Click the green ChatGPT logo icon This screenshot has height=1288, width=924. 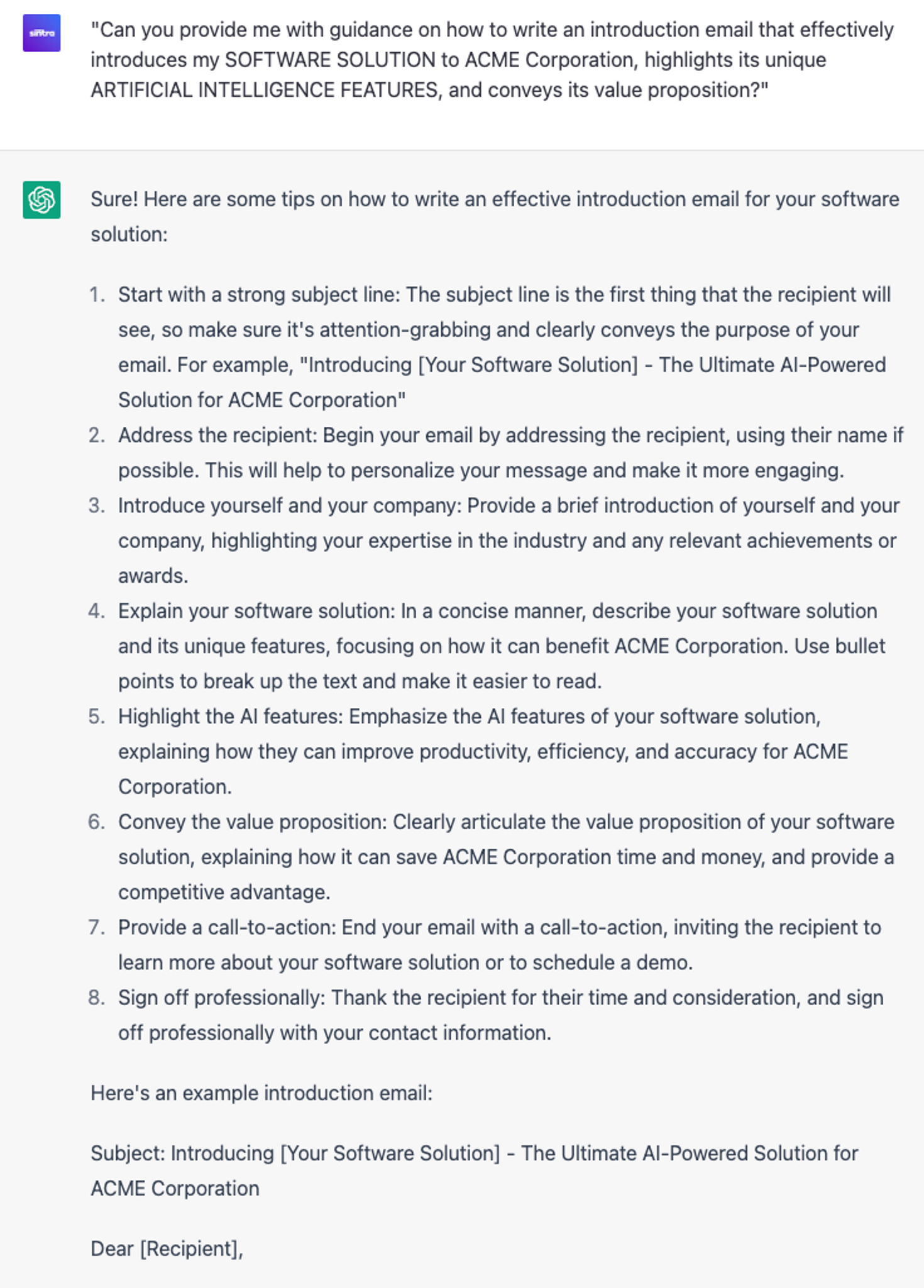pyautogui.click(x=41, y=200)
